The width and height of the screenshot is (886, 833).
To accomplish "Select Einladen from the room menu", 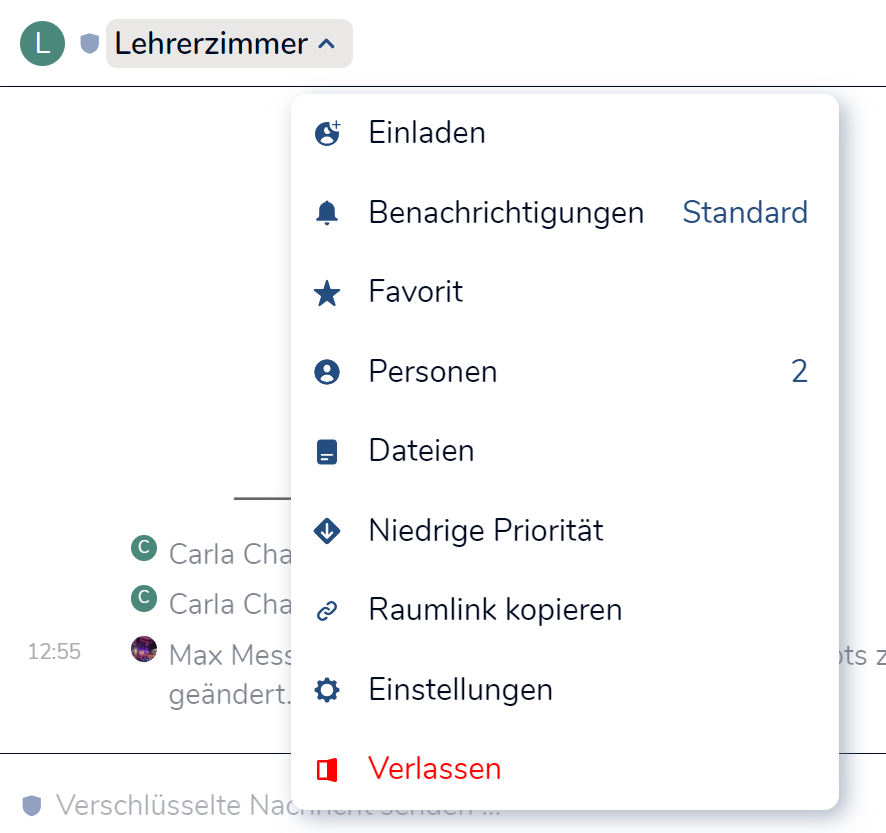I will tap(427, 133).
